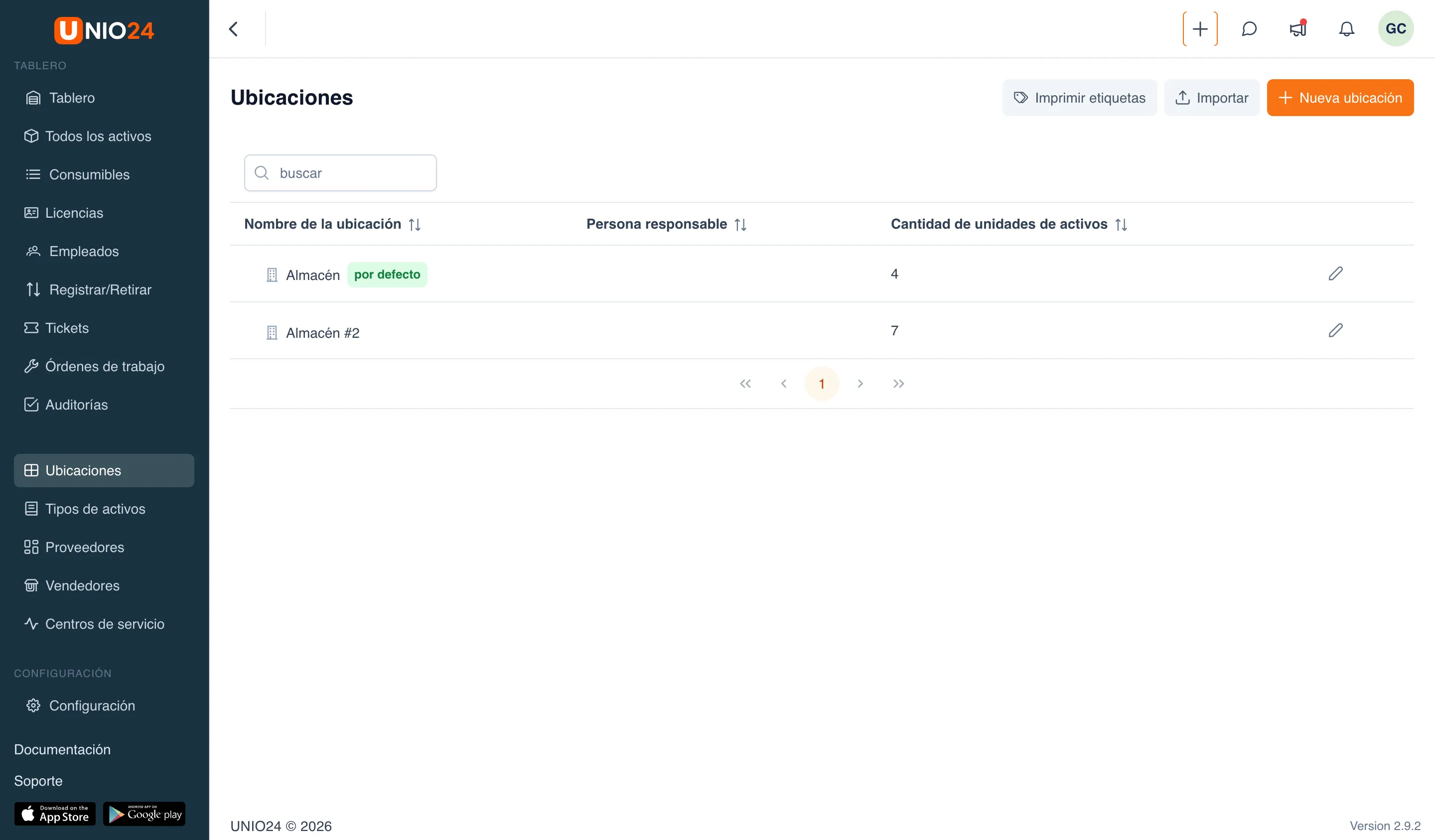Edit the Almacén #2 location pencil icon

(x=1335, y=331)
